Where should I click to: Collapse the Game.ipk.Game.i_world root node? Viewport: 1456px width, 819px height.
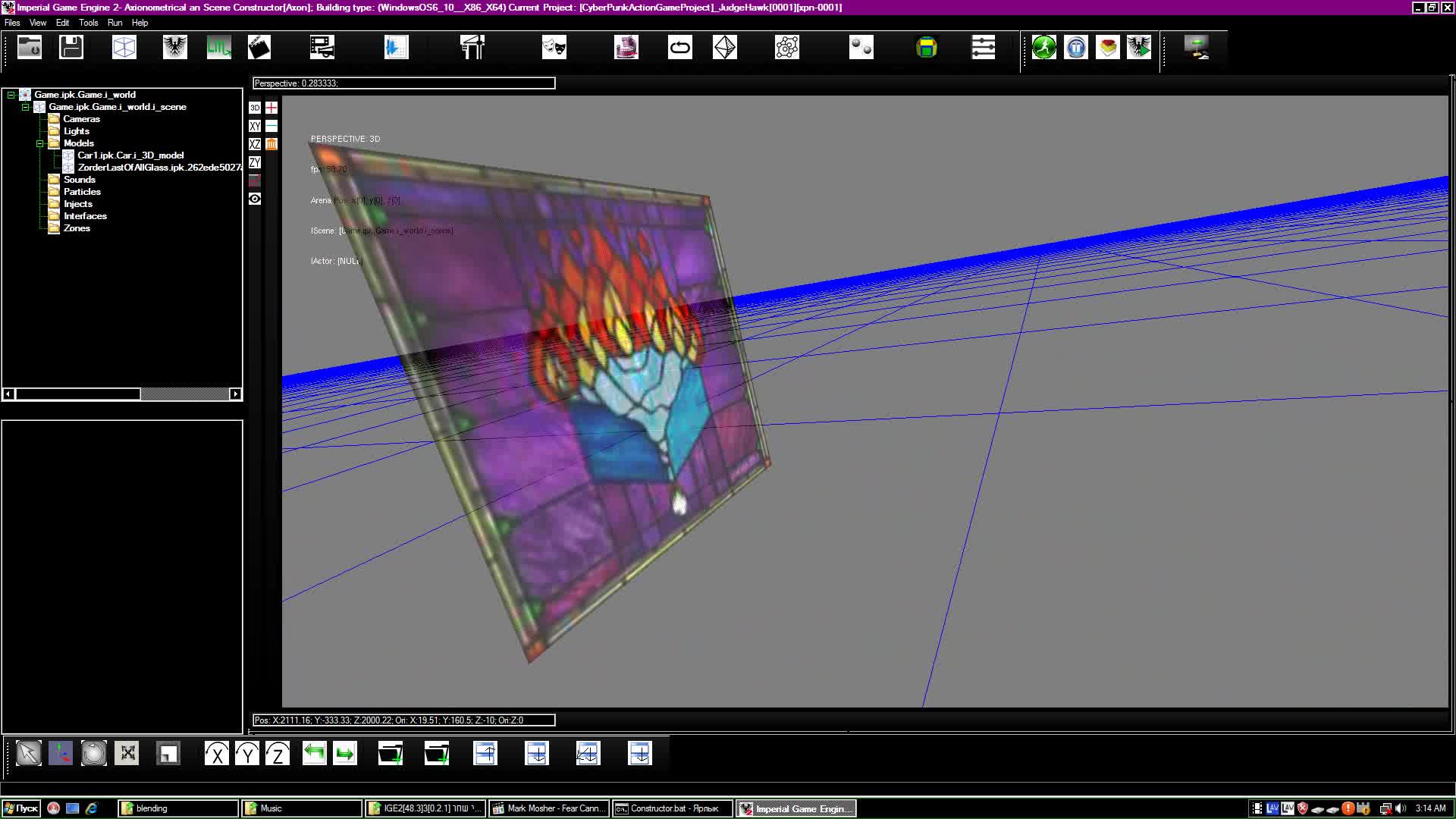pos(11,94)
